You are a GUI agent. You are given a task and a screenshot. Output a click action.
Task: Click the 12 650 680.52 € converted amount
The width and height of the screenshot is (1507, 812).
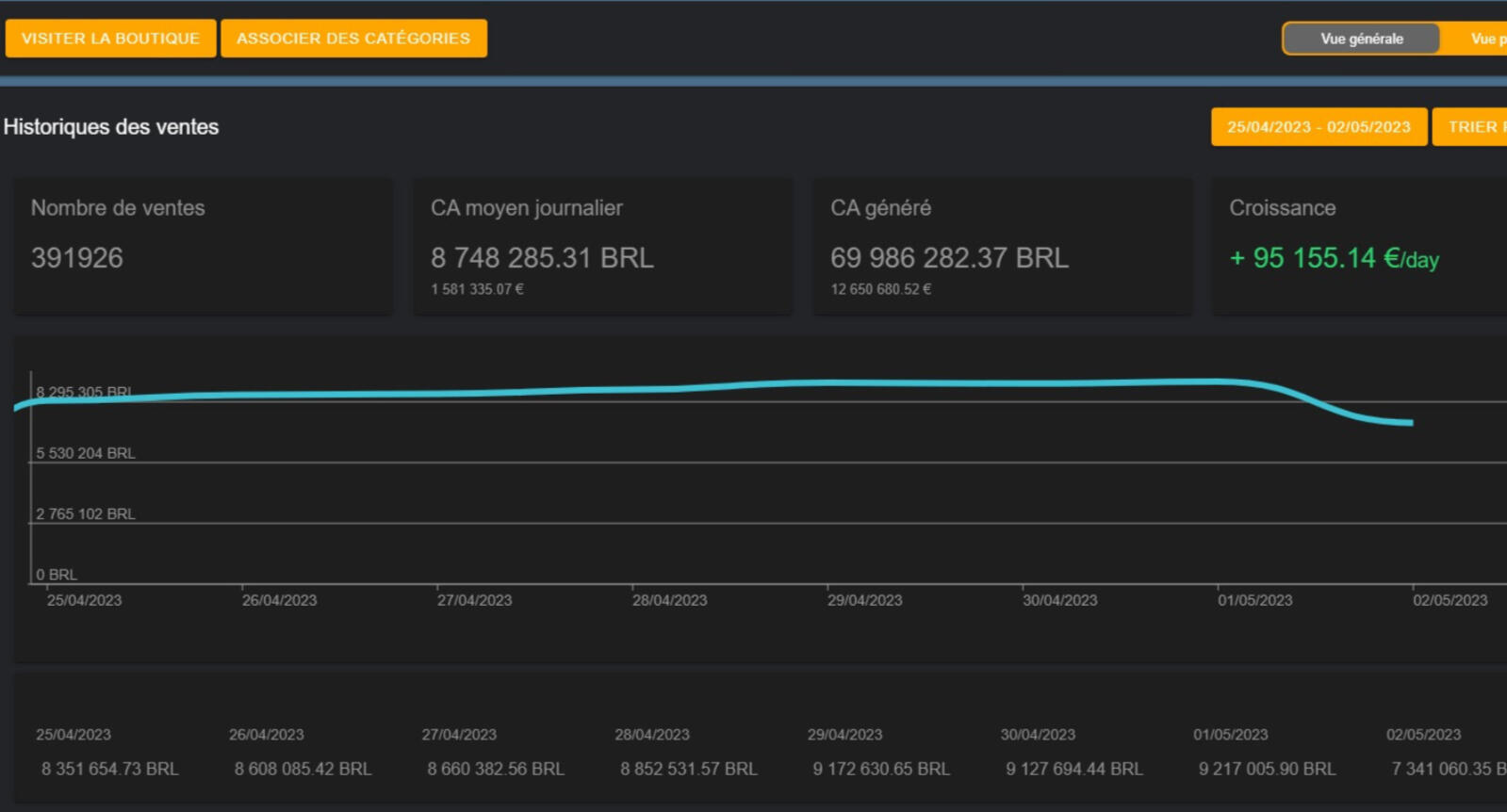880,289
